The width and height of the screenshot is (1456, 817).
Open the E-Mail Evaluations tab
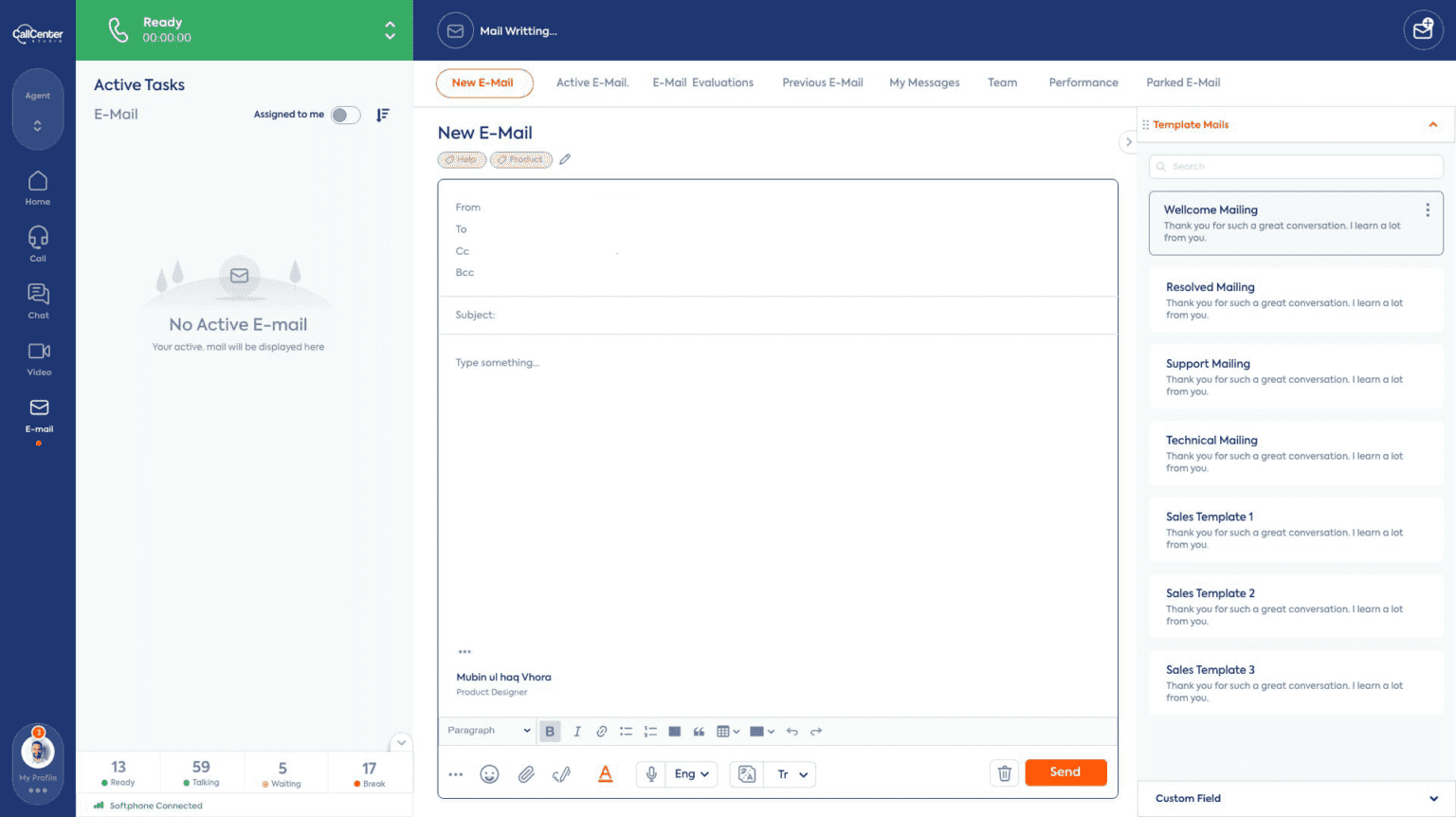[x=702, y=82]
